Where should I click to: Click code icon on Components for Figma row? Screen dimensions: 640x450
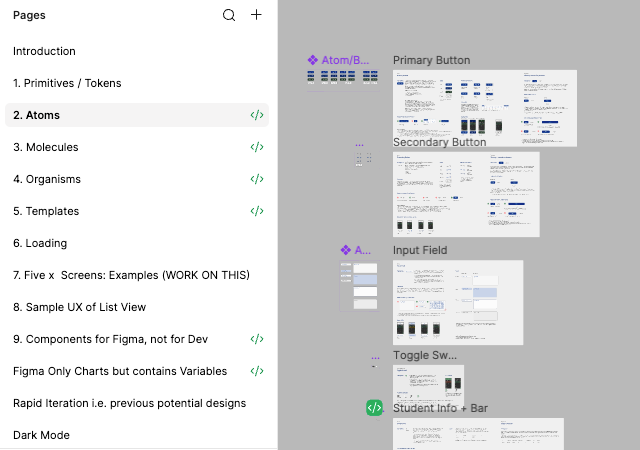coord(257,339)
